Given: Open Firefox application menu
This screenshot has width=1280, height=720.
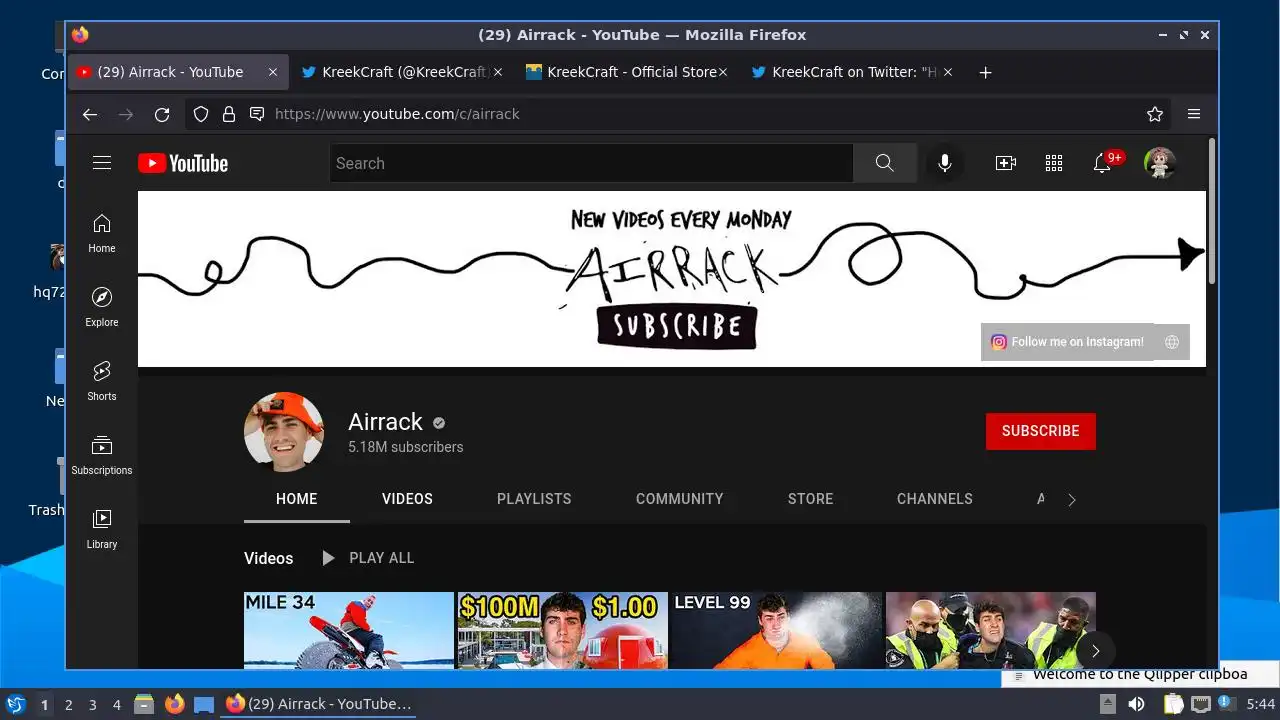Looking at the screenshot, I should 1194,114.
